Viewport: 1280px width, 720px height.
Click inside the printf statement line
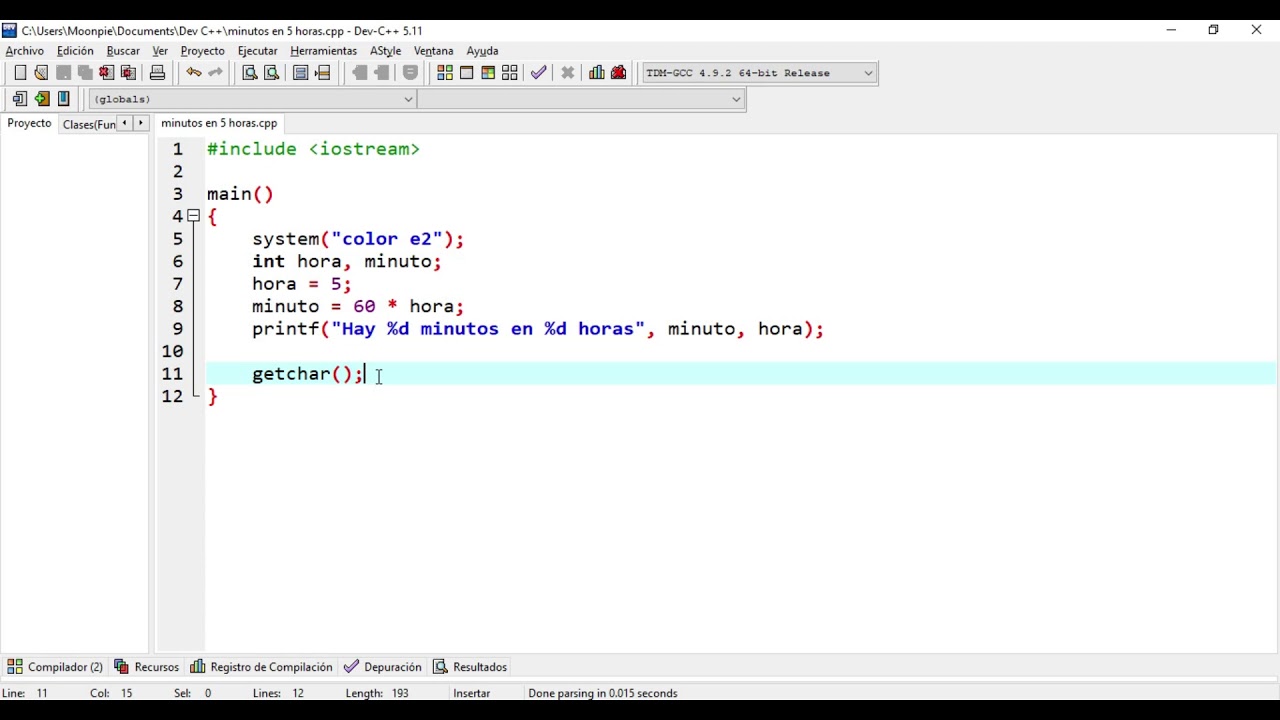pyautogui.click(x=538, y=329)
